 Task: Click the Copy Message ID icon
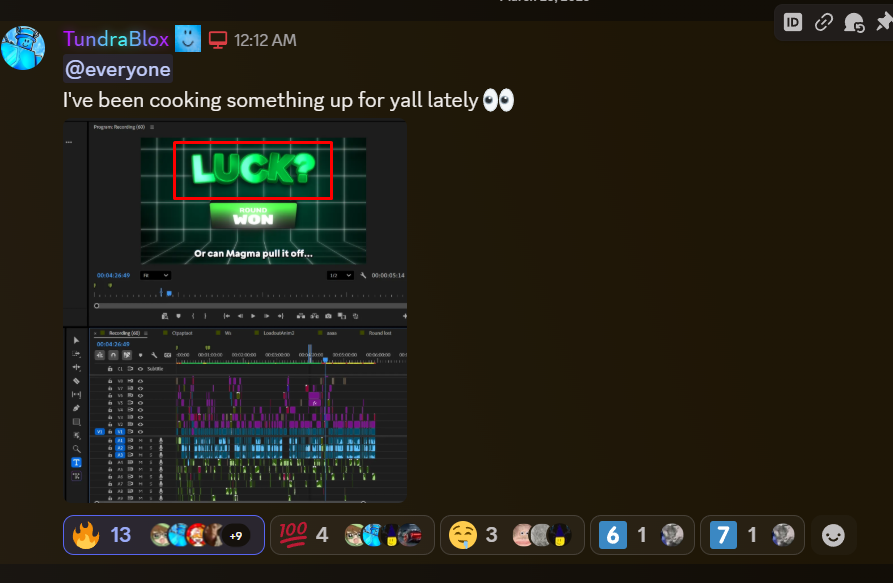(x=793, y=22)
